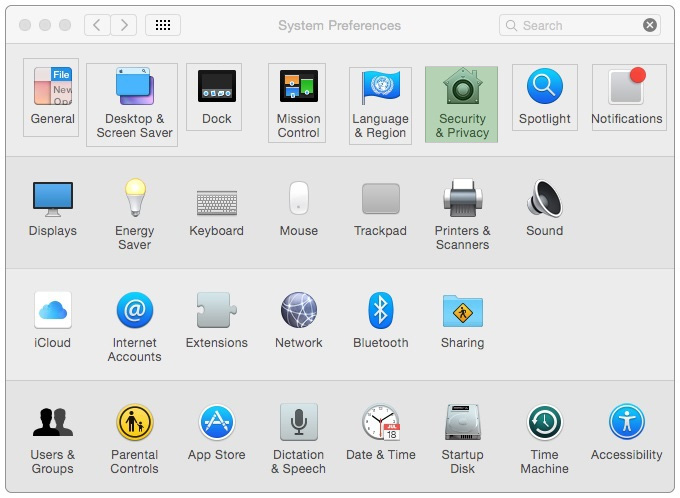Open Internet Accounts pane

134,327
